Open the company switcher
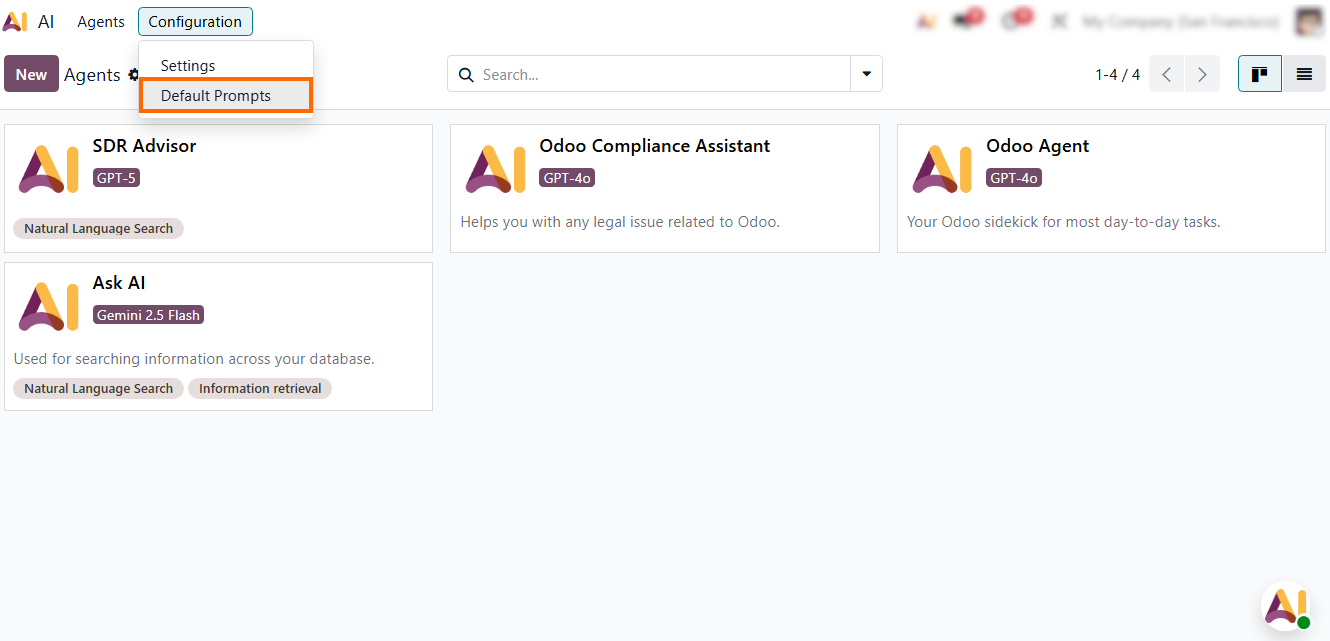The width and height of the screenshot is (1330, 641). 1180,21
